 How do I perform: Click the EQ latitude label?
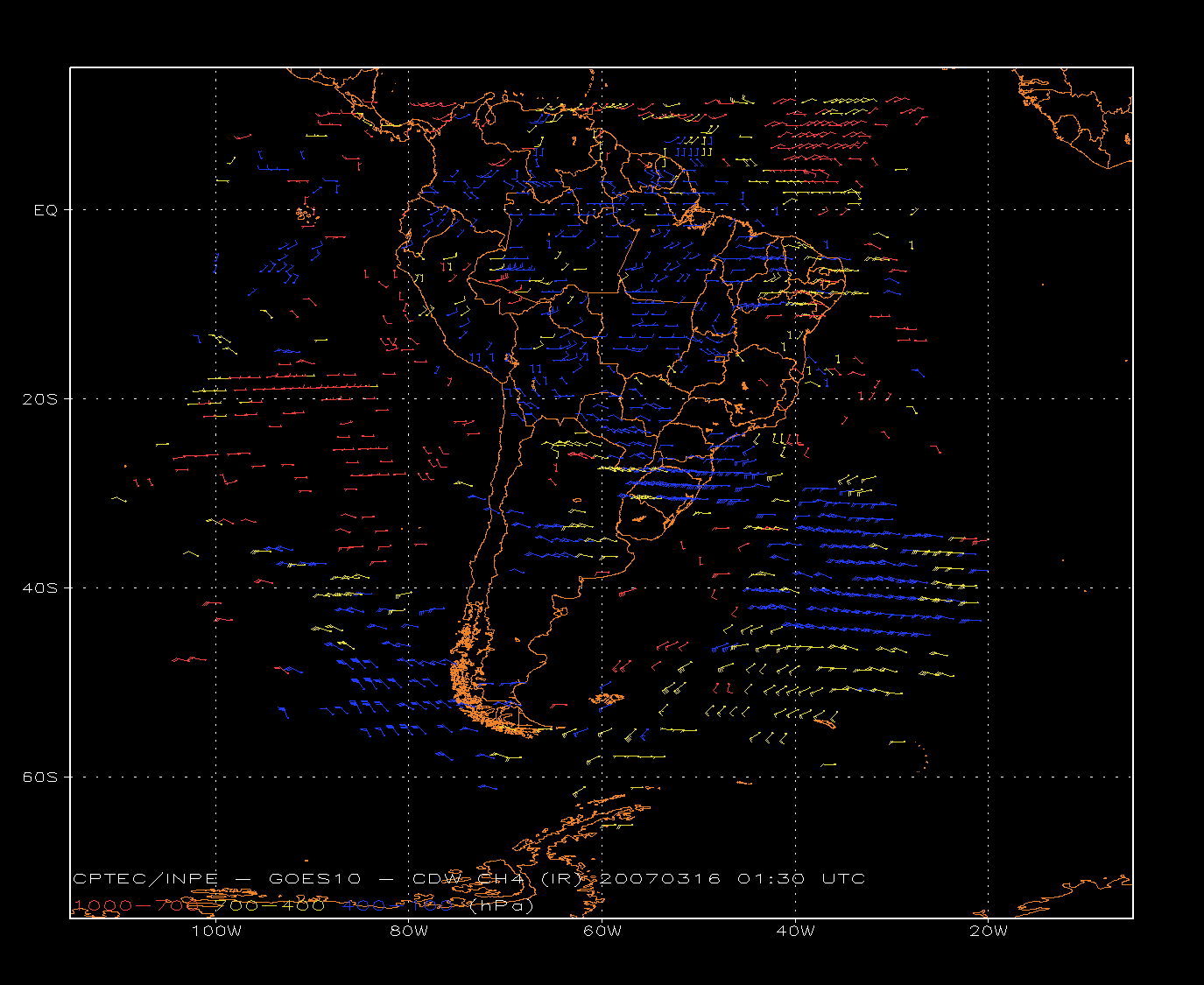coord(46,210)
